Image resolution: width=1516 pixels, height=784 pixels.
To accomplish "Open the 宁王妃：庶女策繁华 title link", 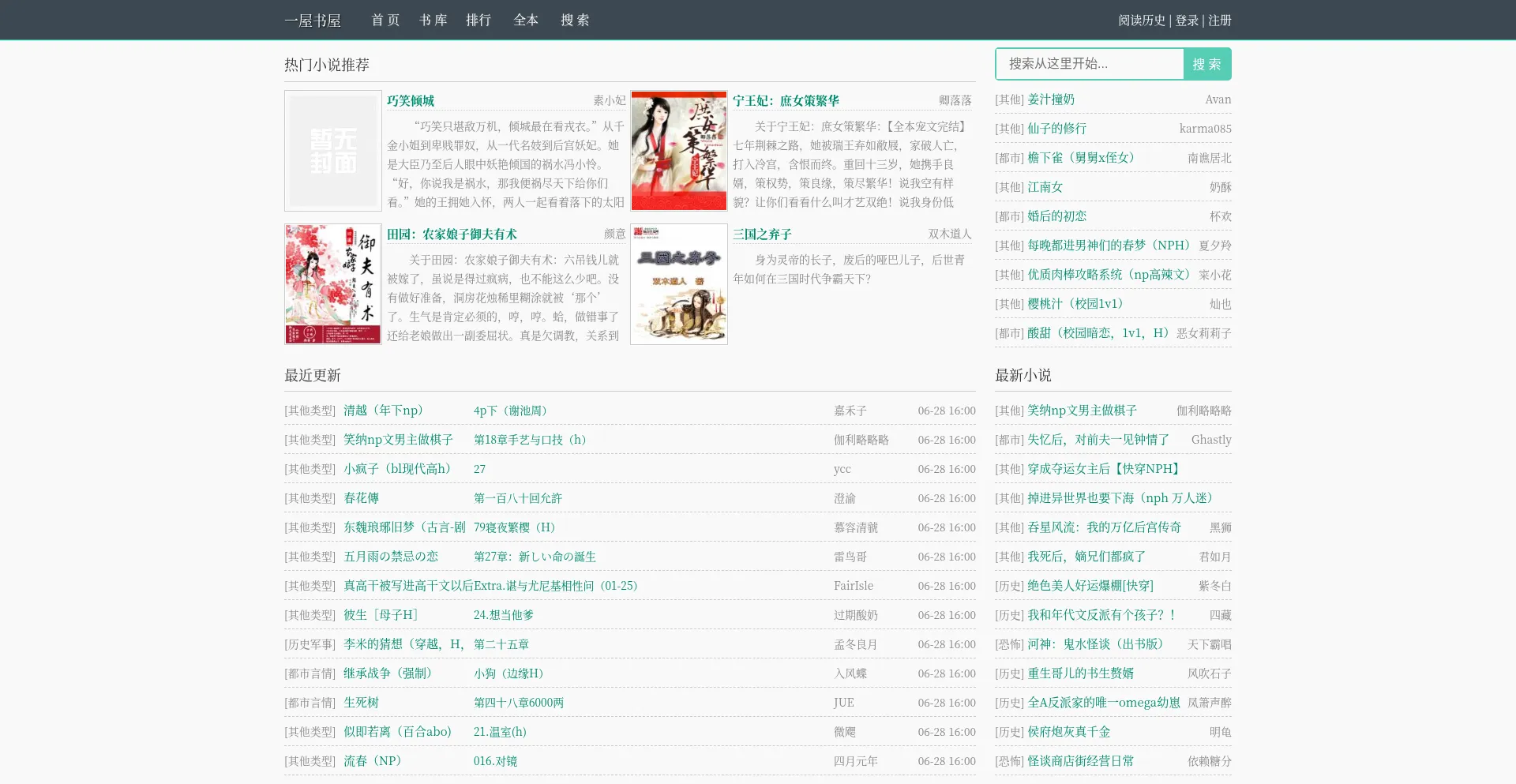I will point(786,100).
